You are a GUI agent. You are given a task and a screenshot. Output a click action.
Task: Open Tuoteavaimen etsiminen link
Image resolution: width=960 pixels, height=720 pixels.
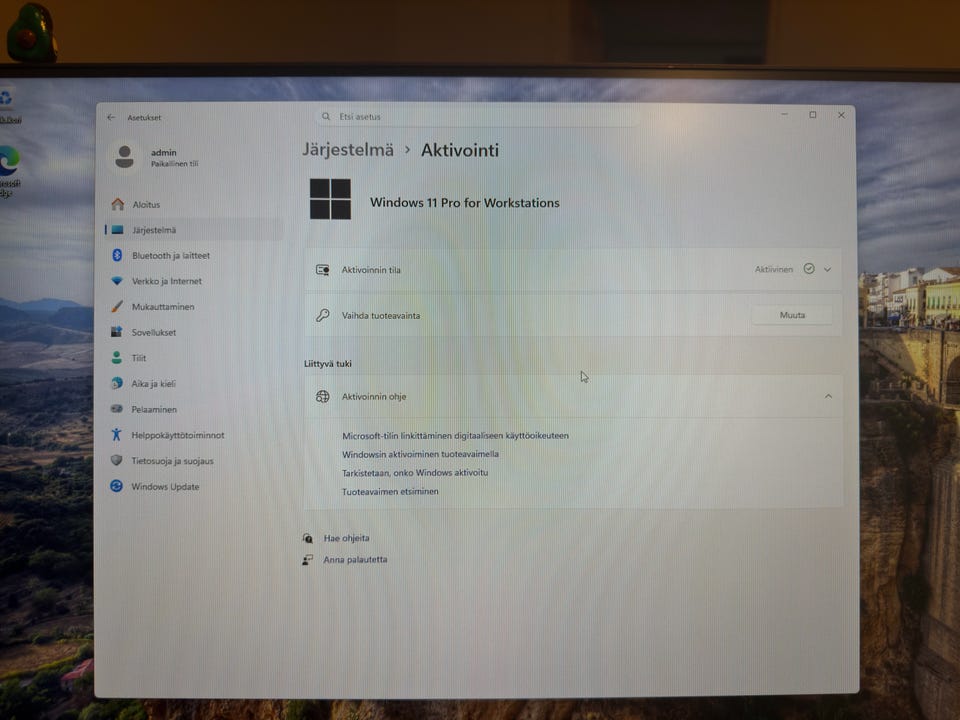tap(390, 492)
